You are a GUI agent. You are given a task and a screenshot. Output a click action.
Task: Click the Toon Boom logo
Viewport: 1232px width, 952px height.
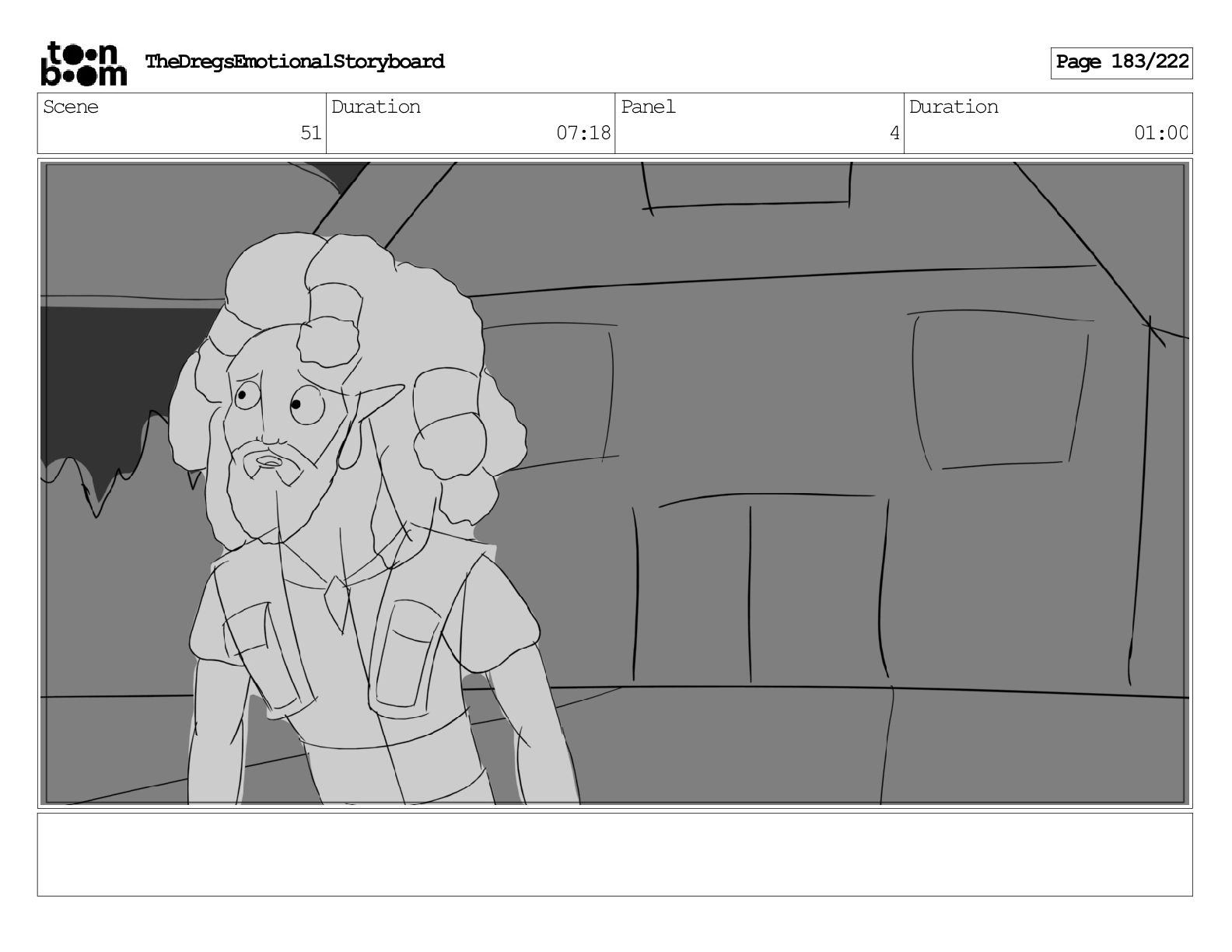point(83,63)
